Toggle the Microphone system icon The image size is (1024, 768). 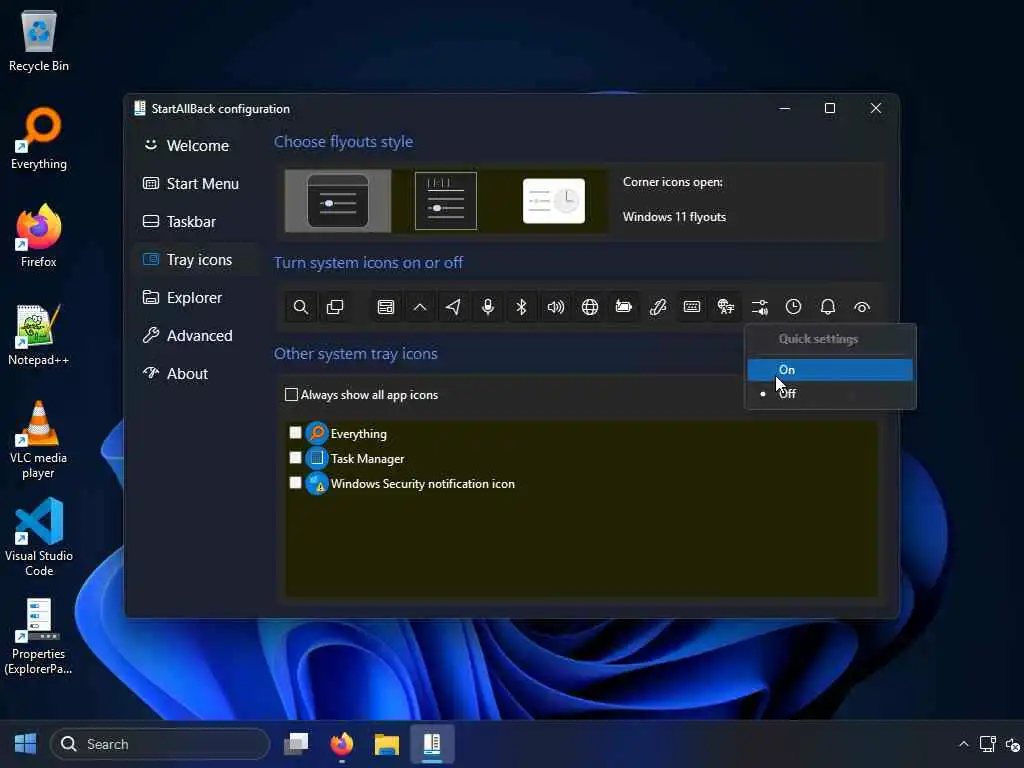pos(488,307)
